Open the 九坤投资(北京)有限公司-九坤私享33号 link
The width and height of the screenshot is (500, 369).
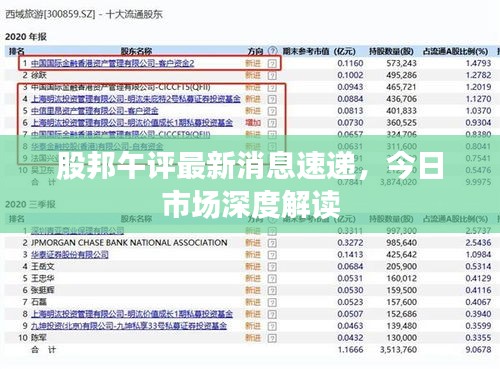[x=129, y=326]
